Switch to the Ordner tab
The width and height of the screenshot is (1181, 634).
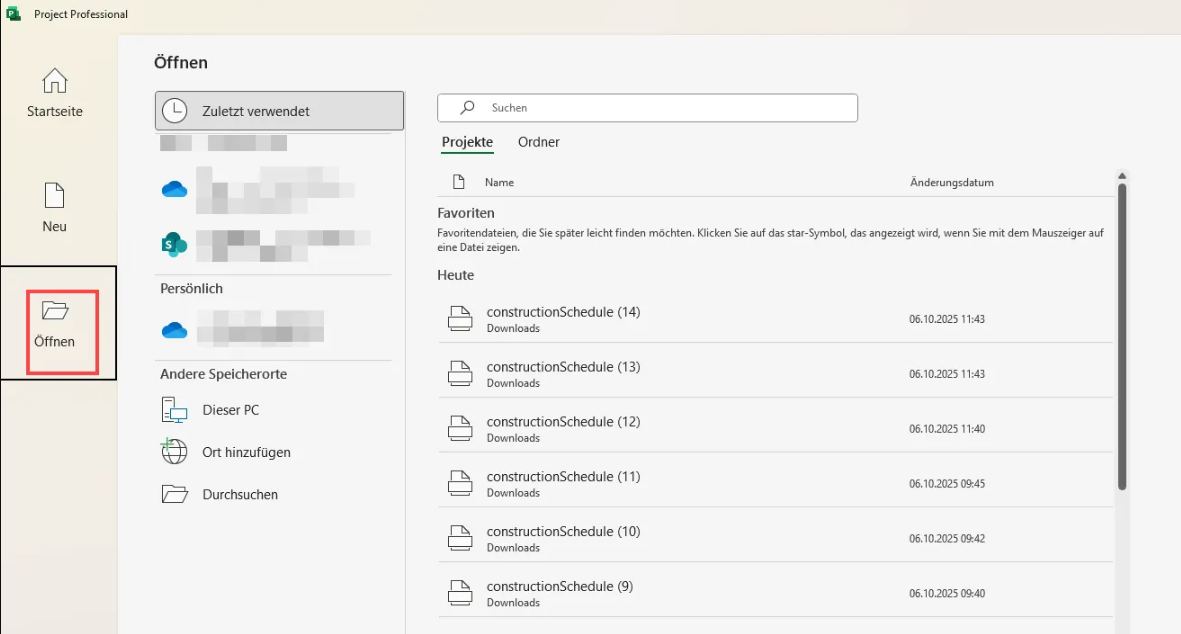click(x=538, y=142)
